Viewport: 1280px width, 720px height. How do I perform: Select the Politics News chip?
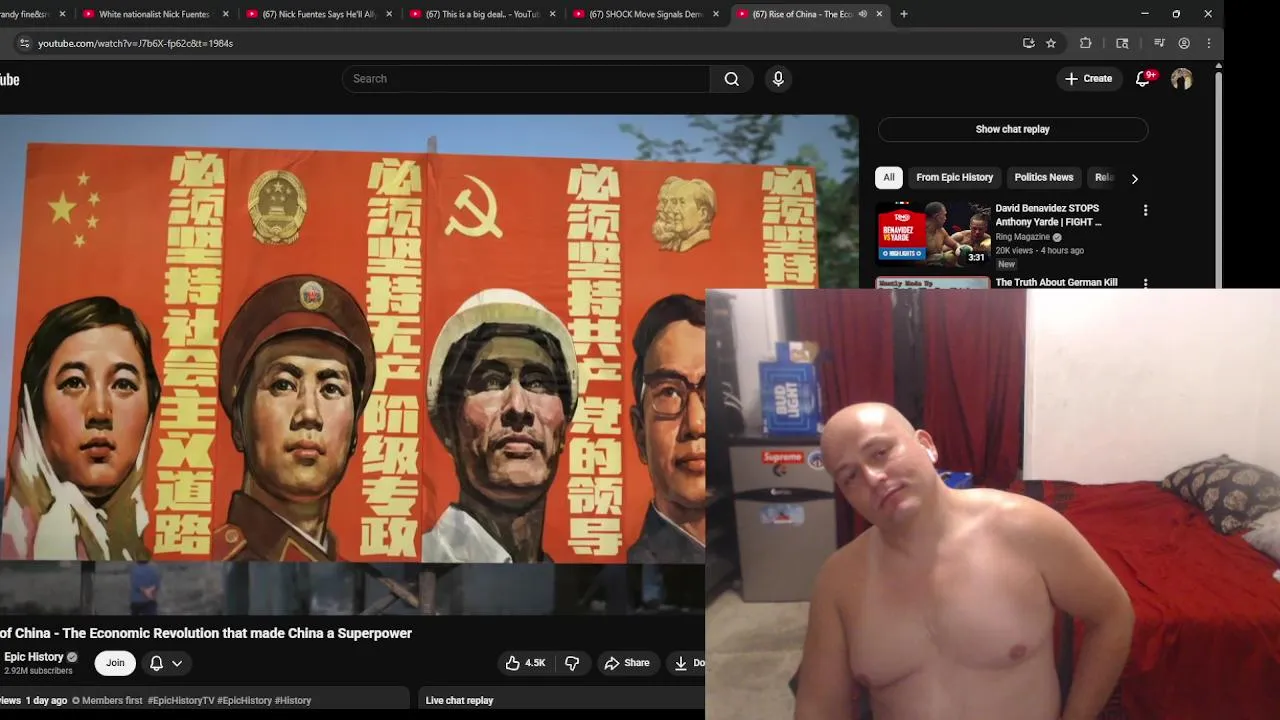(x=1043, y=177)
